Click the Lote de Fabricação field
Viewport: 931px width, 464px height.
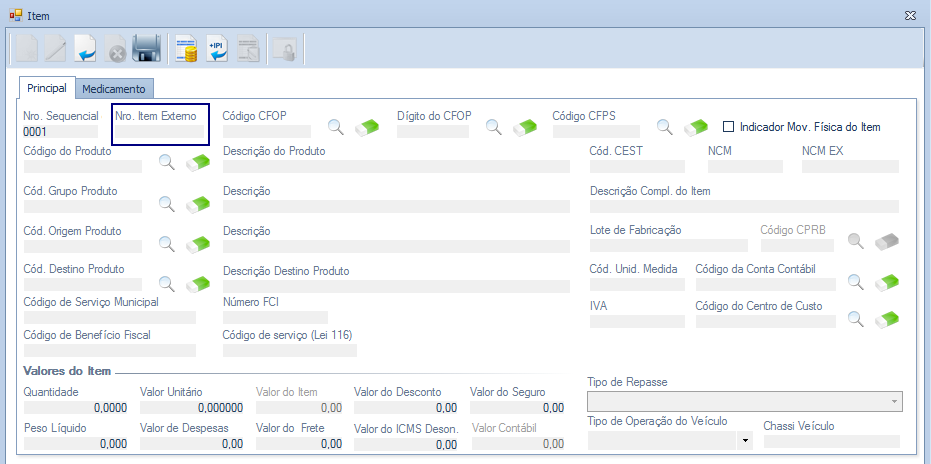pyautogui.click(x=669, y=245)
